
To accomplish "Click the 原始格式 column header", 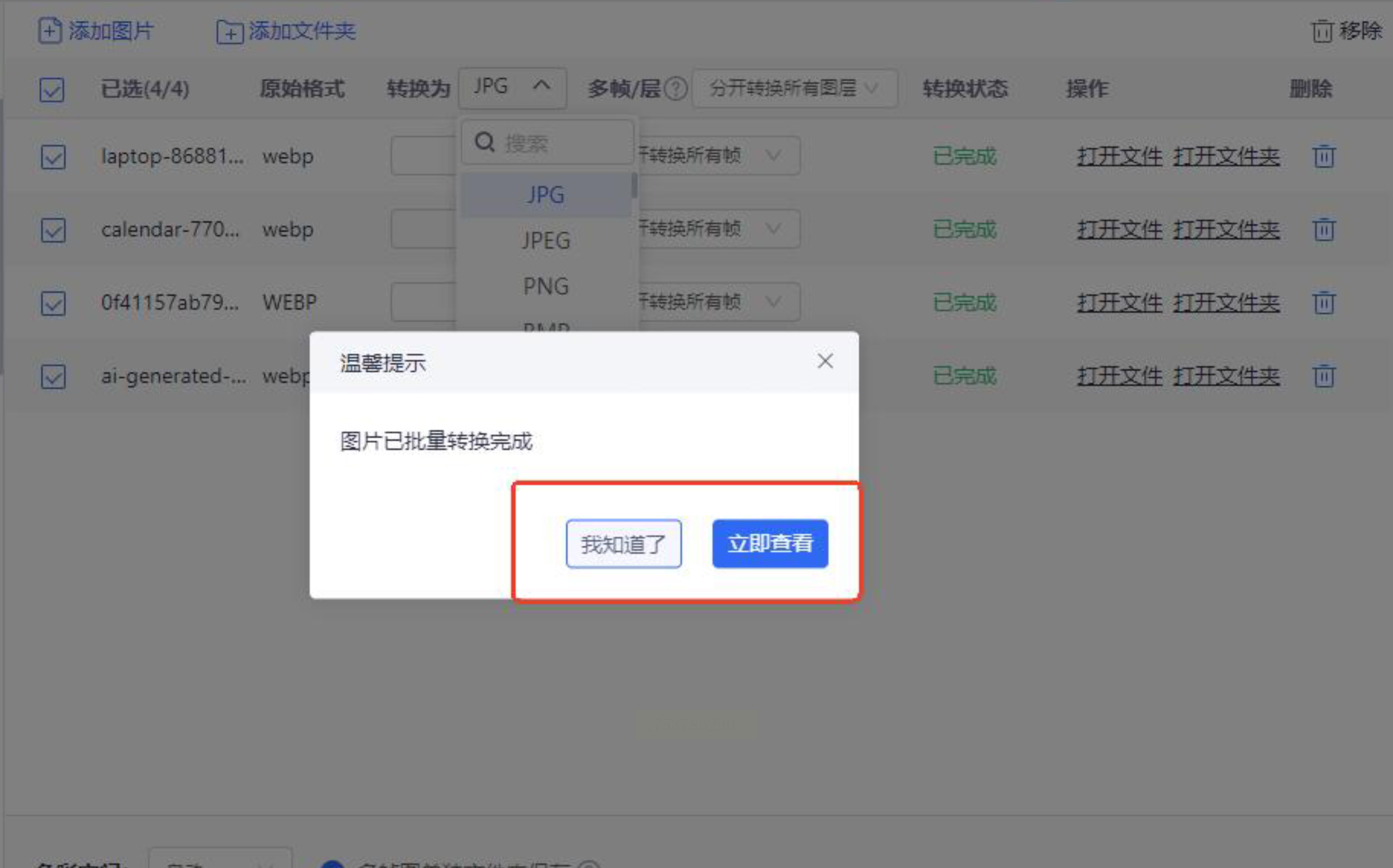I will (302, 88).
